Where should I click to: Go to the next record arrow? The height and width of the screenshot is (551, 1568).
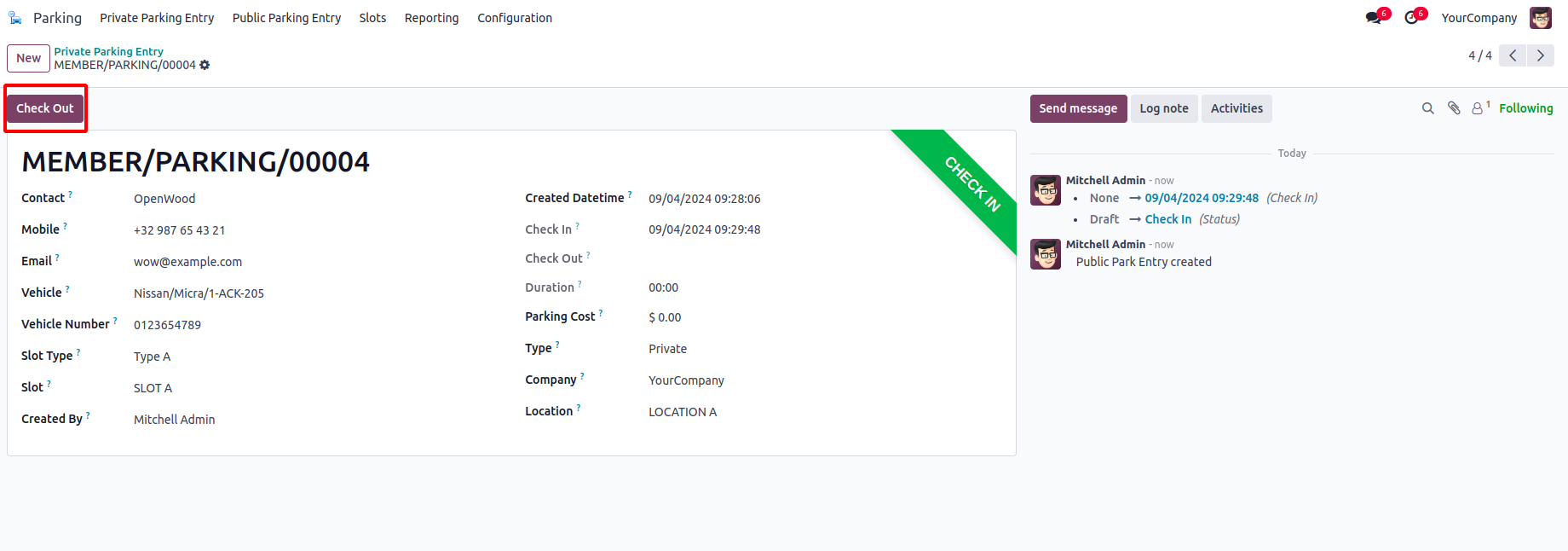coord(1541,55)
